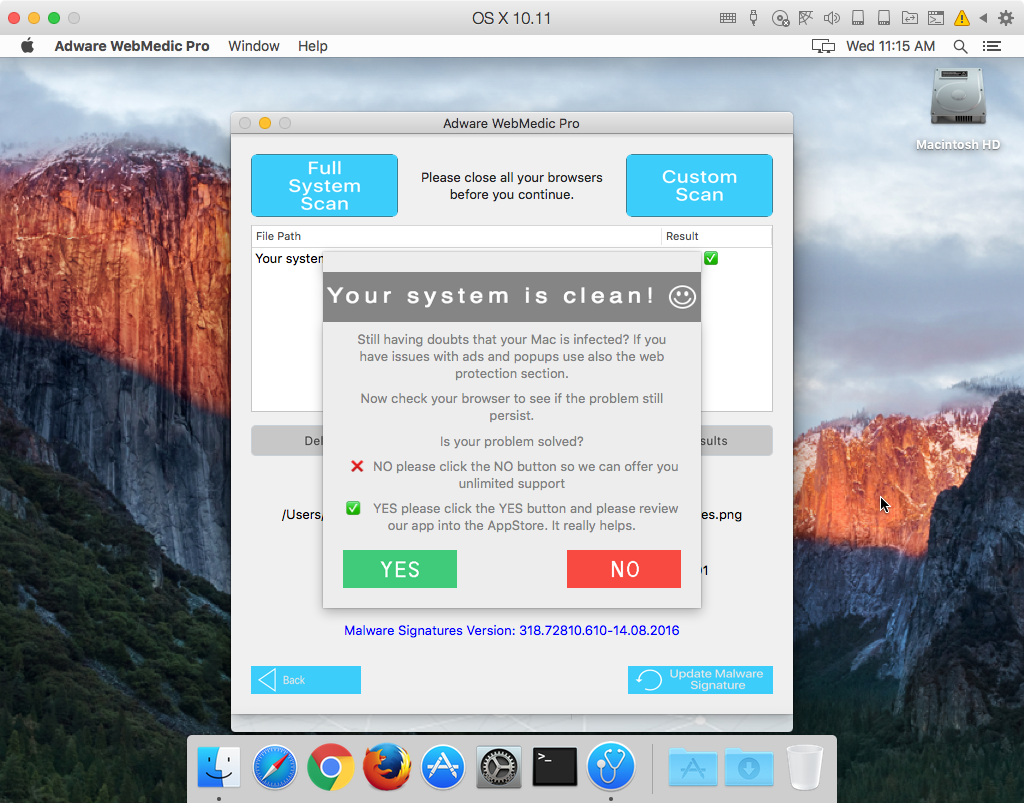Screen dimensions: 1024x803
Task: Launch Google Chrome from the dock
Action: [331, 767]
